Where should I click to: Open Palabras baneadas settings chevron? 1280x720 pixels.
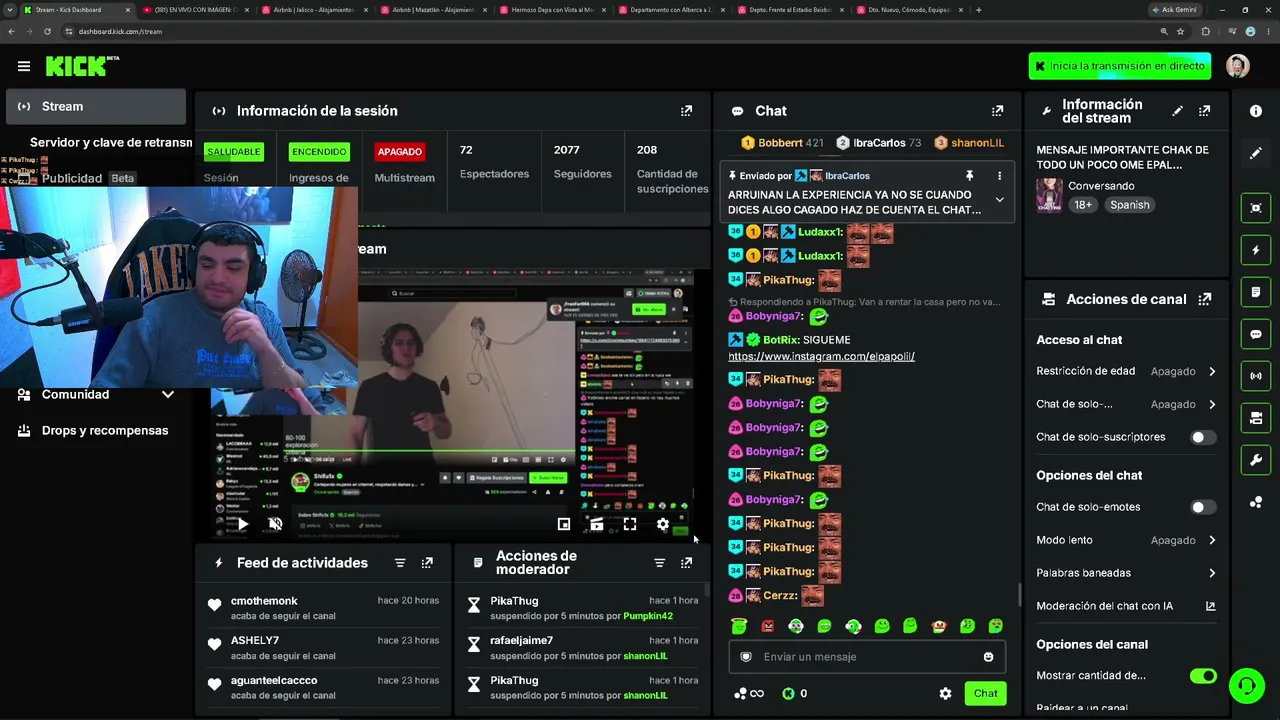1212,573
